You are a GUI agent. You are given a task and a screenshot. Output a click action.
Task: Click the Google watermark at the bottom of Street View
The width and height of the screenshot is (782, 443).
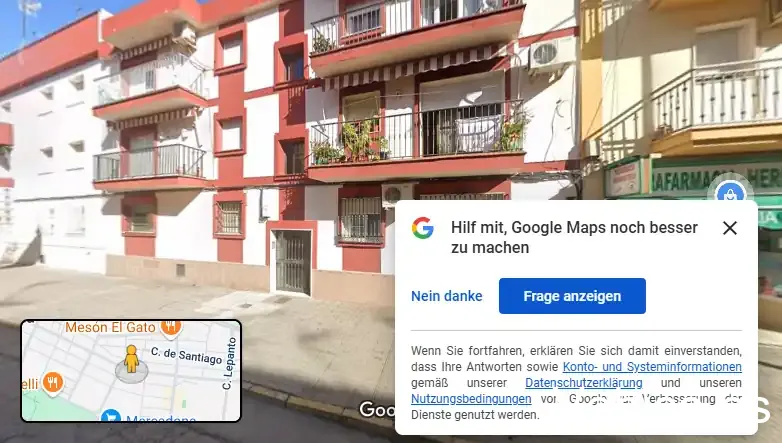(x=377, y=410)
